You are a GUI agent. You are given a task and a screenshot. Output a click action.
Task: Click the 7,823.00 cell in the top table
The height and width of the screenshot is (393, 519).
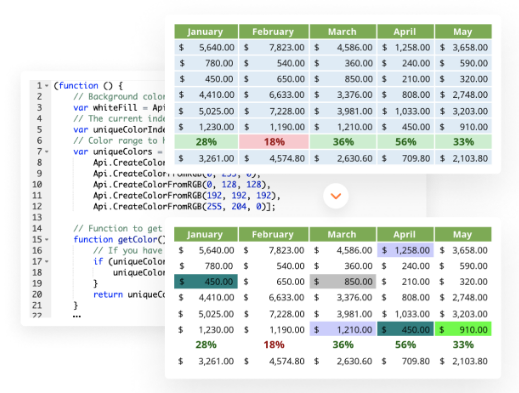click(x=274, y=47)
